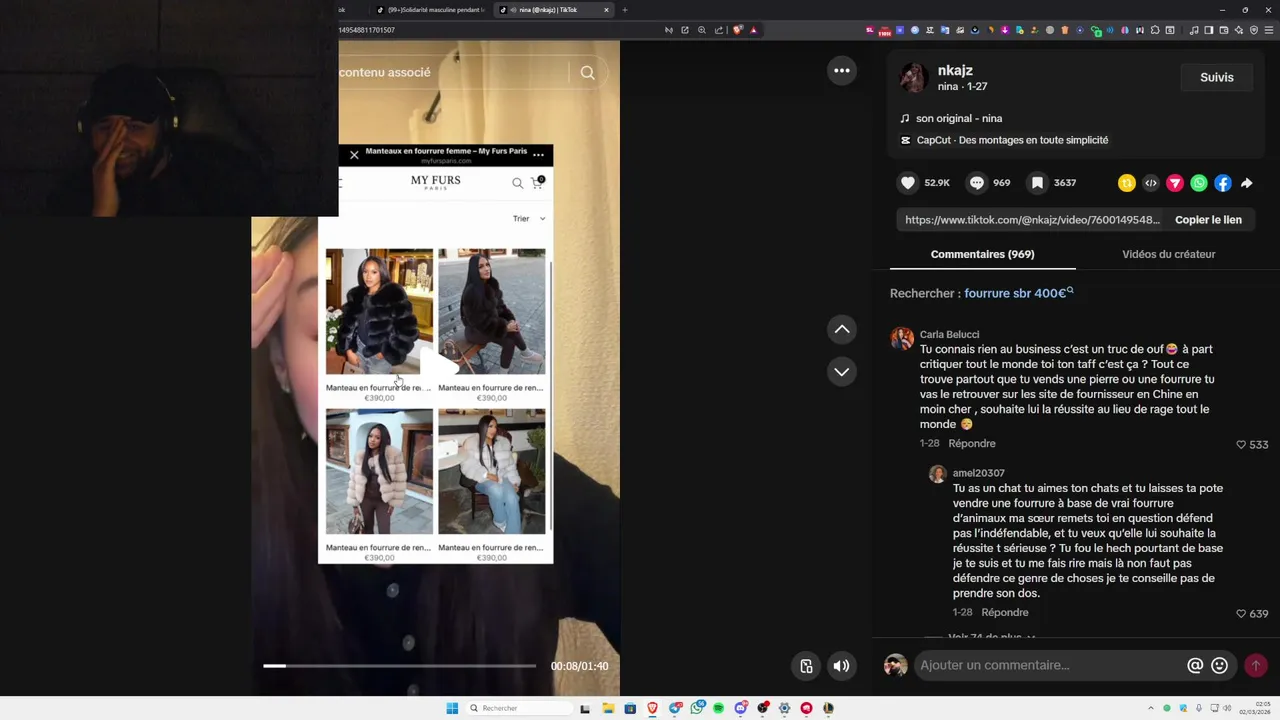Open the browser extensions puzzle icon

pos(1155,30)
